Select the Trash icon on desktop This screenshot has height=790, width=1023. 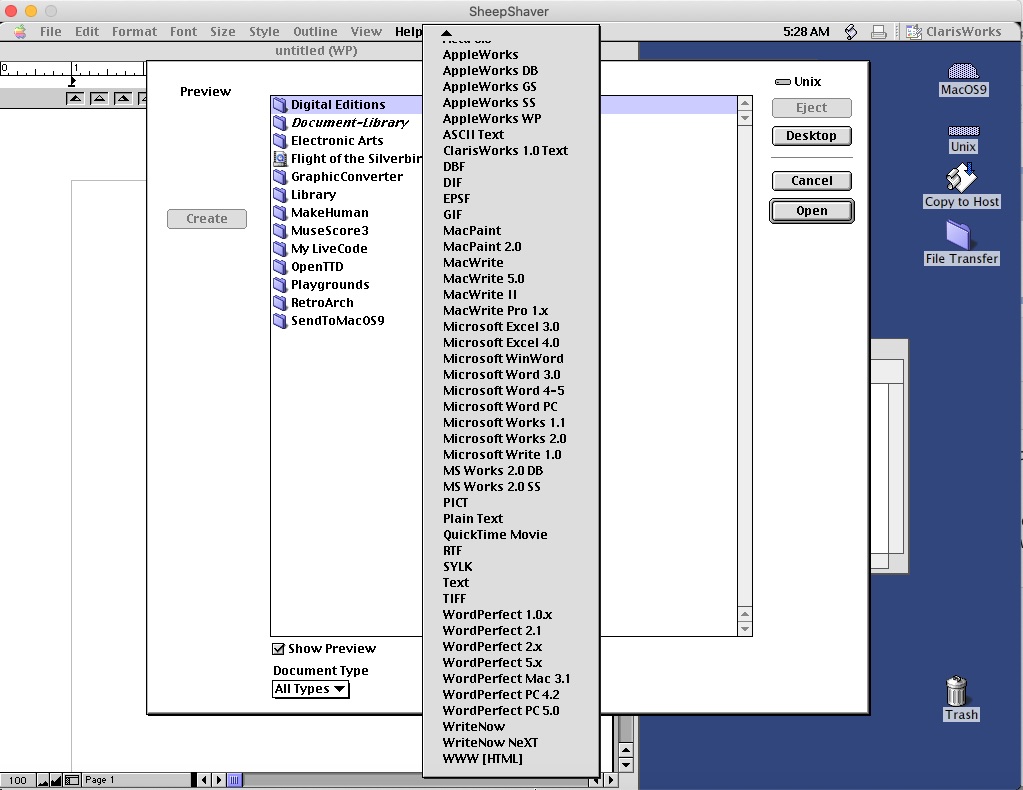(x=956, y=691)
